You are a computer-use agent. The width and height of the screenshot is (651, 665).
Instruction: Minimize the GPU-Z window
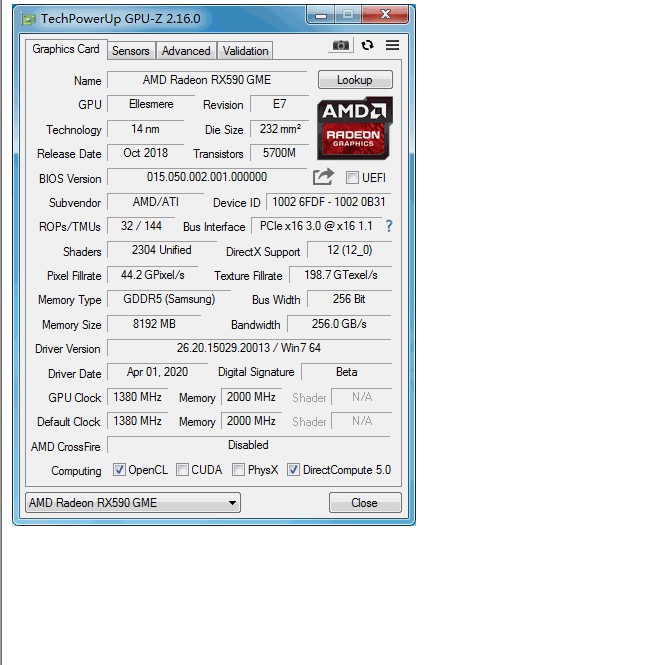click(321, 15)
